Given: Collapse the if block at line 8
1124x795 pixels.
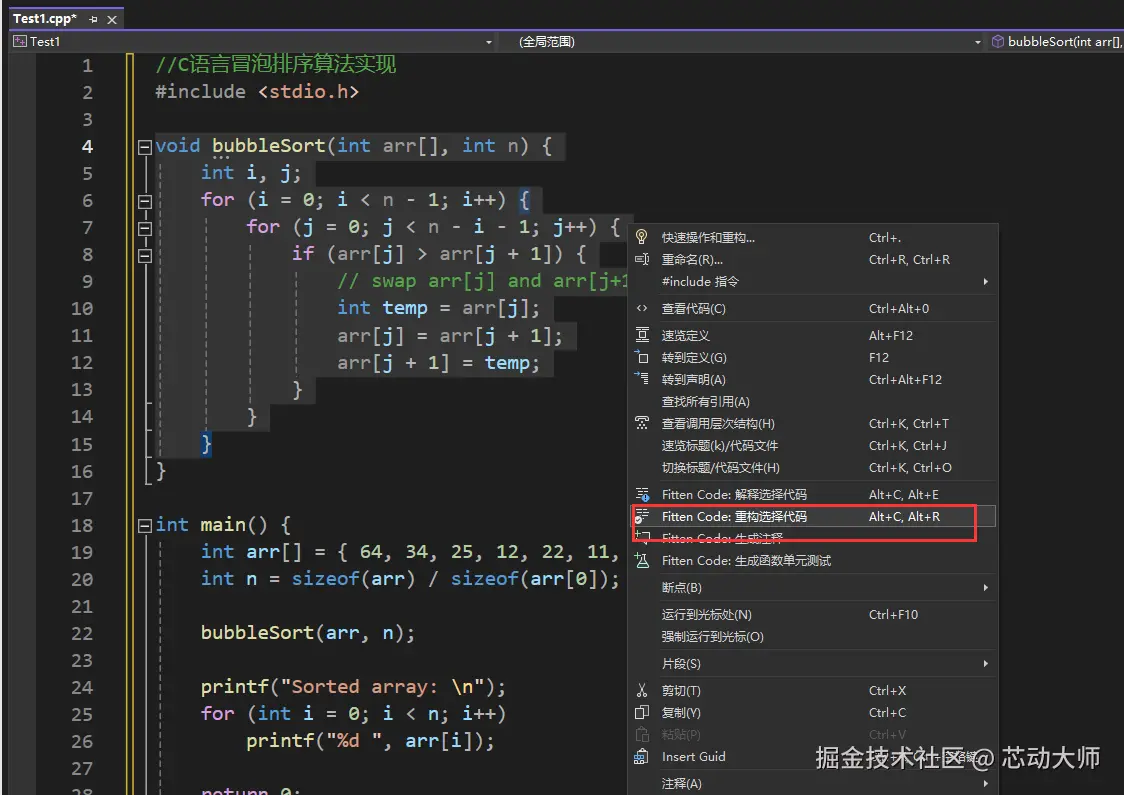Looking at the screenshot, I should pos(145,256).
